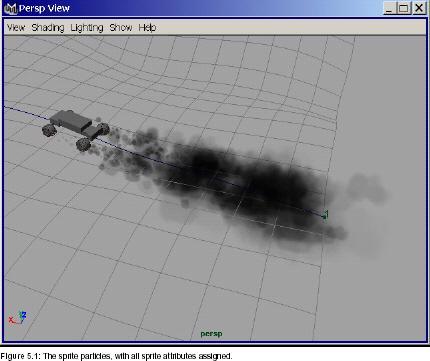Click the 'persp' camera label
Image resolution: width=430 pixels, height=361 pixels.
[211, 333]
